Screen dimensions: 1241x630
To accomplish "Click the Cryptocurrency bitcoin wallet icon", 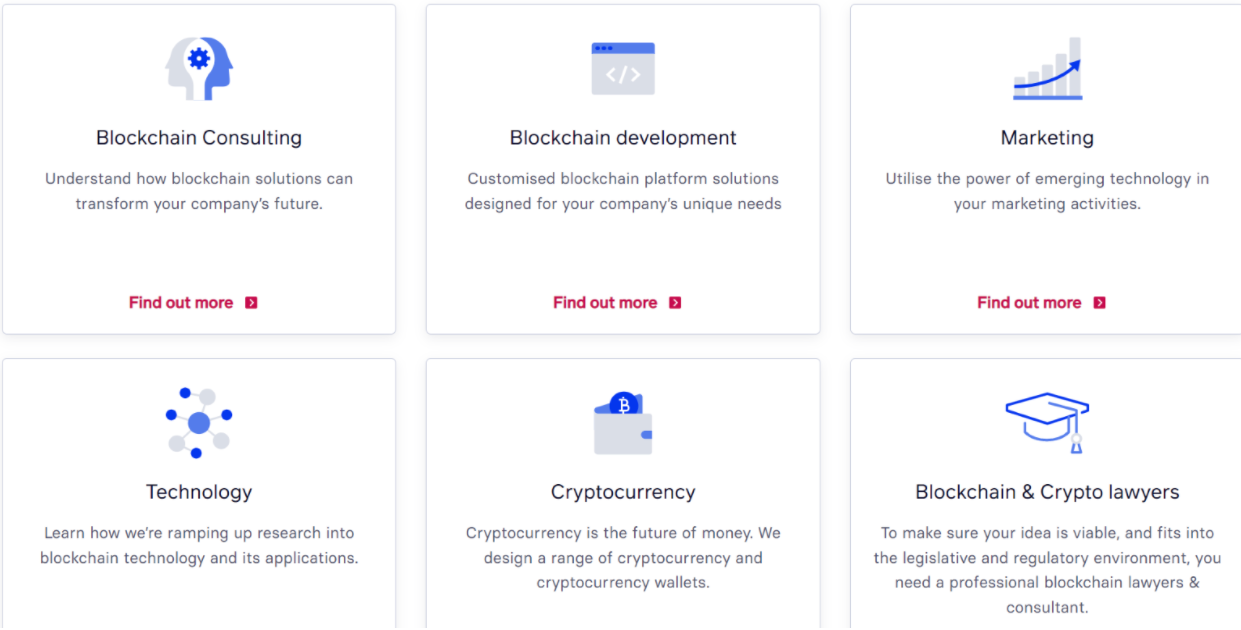I will tap(623, 423).
